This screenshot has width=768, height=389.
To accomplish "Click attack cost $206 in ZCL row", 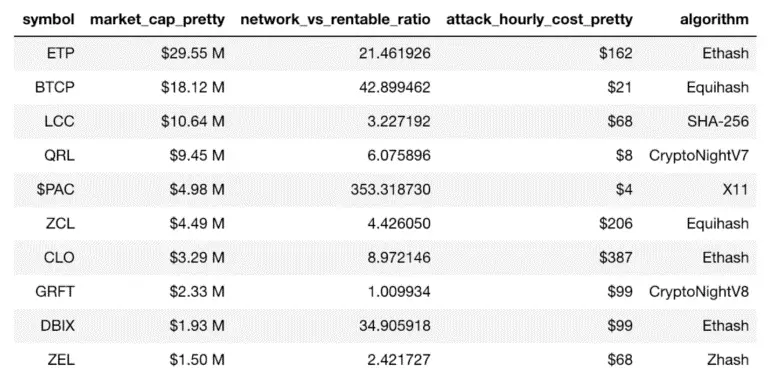I will pos(616,223).
